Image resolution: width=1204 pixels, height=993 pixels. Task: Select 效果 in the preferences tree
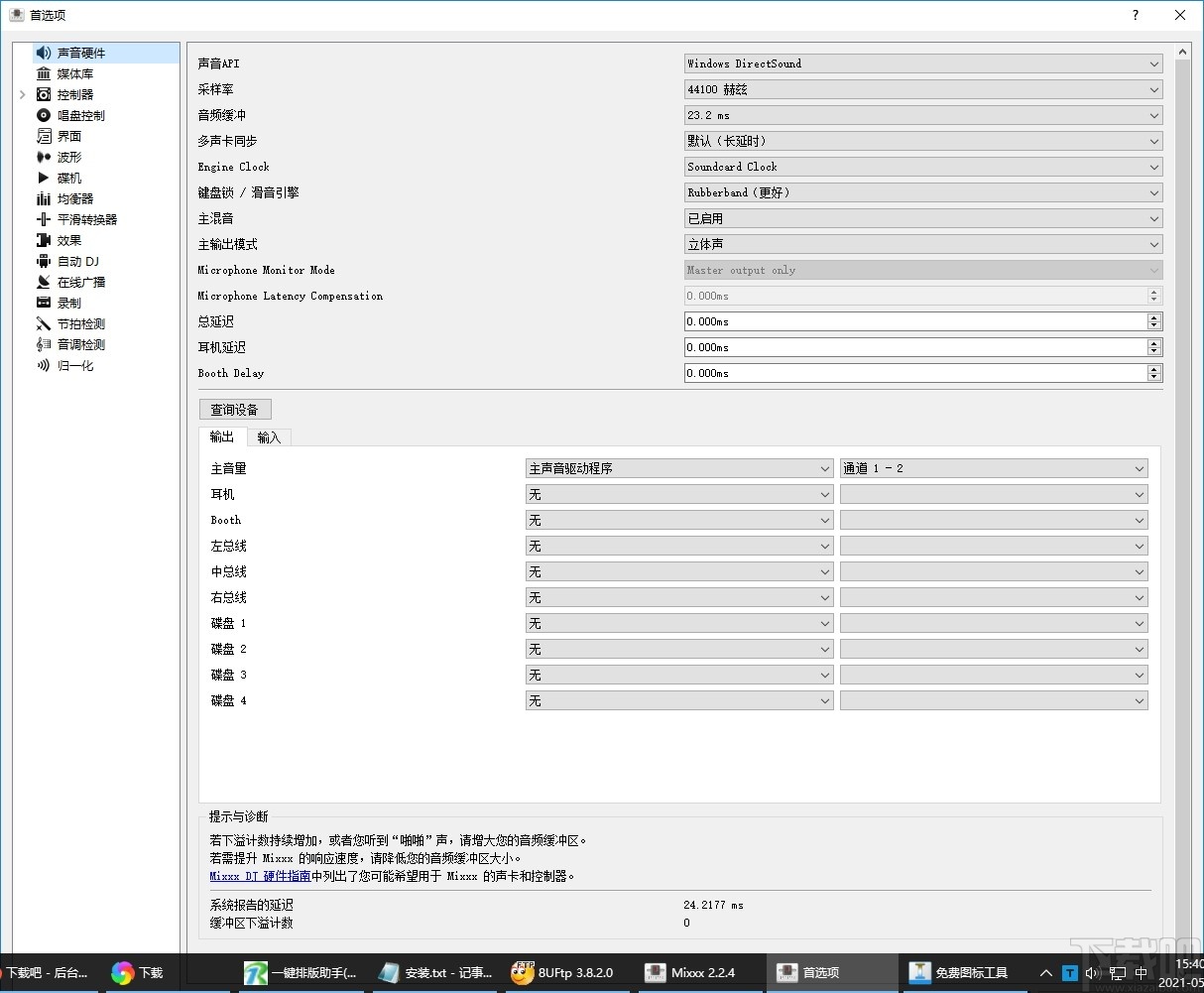[x=69, y=240]
